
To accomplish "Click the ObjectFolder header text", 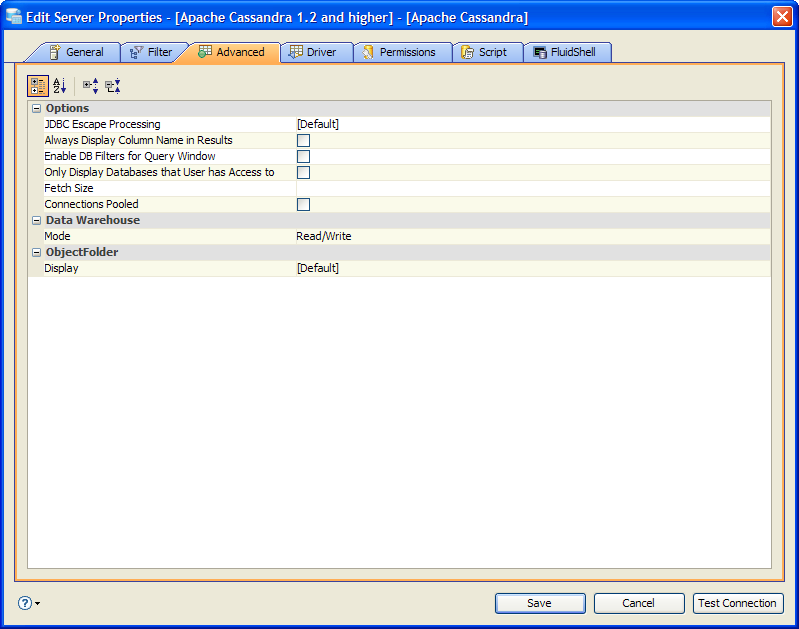I will [x=82, y=252].
